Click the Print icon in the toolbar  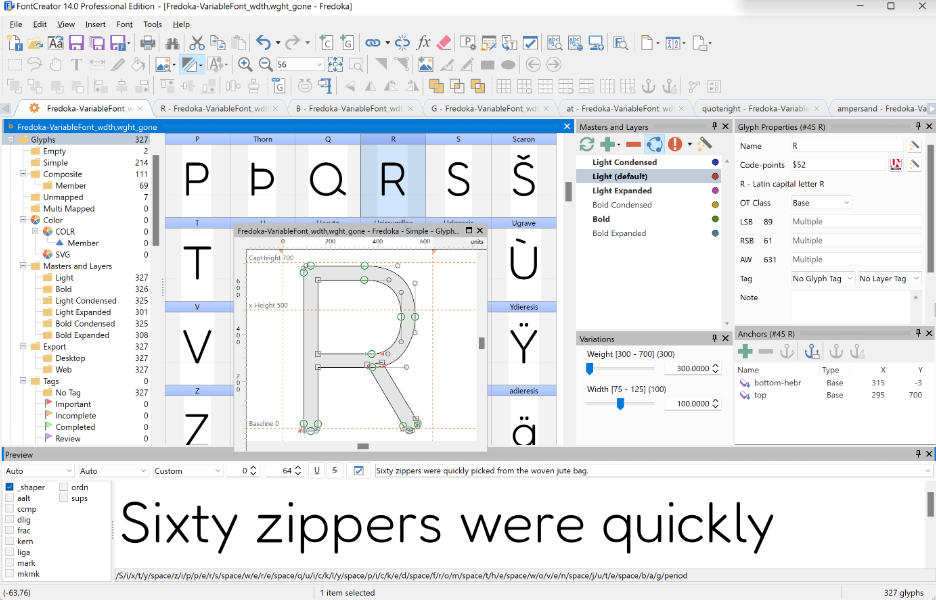tap(148, 43)
